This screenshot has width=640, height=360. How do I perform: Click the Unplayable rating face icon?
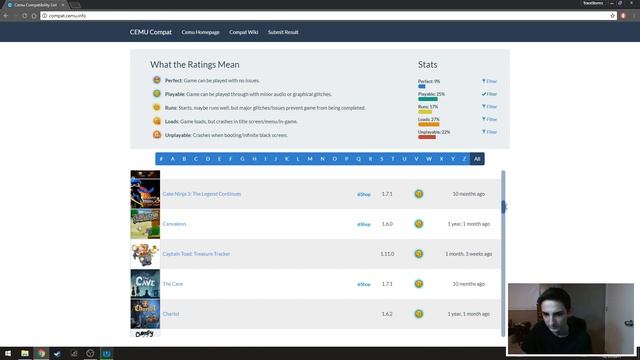point(157,134)
